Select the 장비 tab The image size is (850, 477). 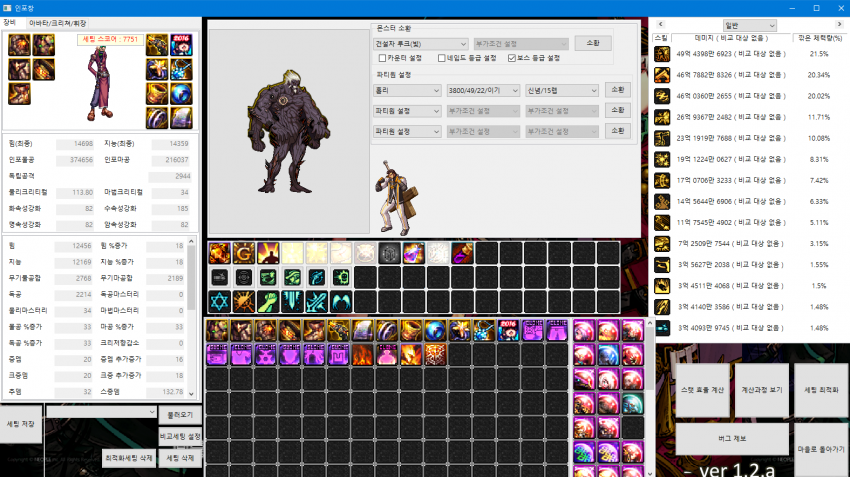10,21
